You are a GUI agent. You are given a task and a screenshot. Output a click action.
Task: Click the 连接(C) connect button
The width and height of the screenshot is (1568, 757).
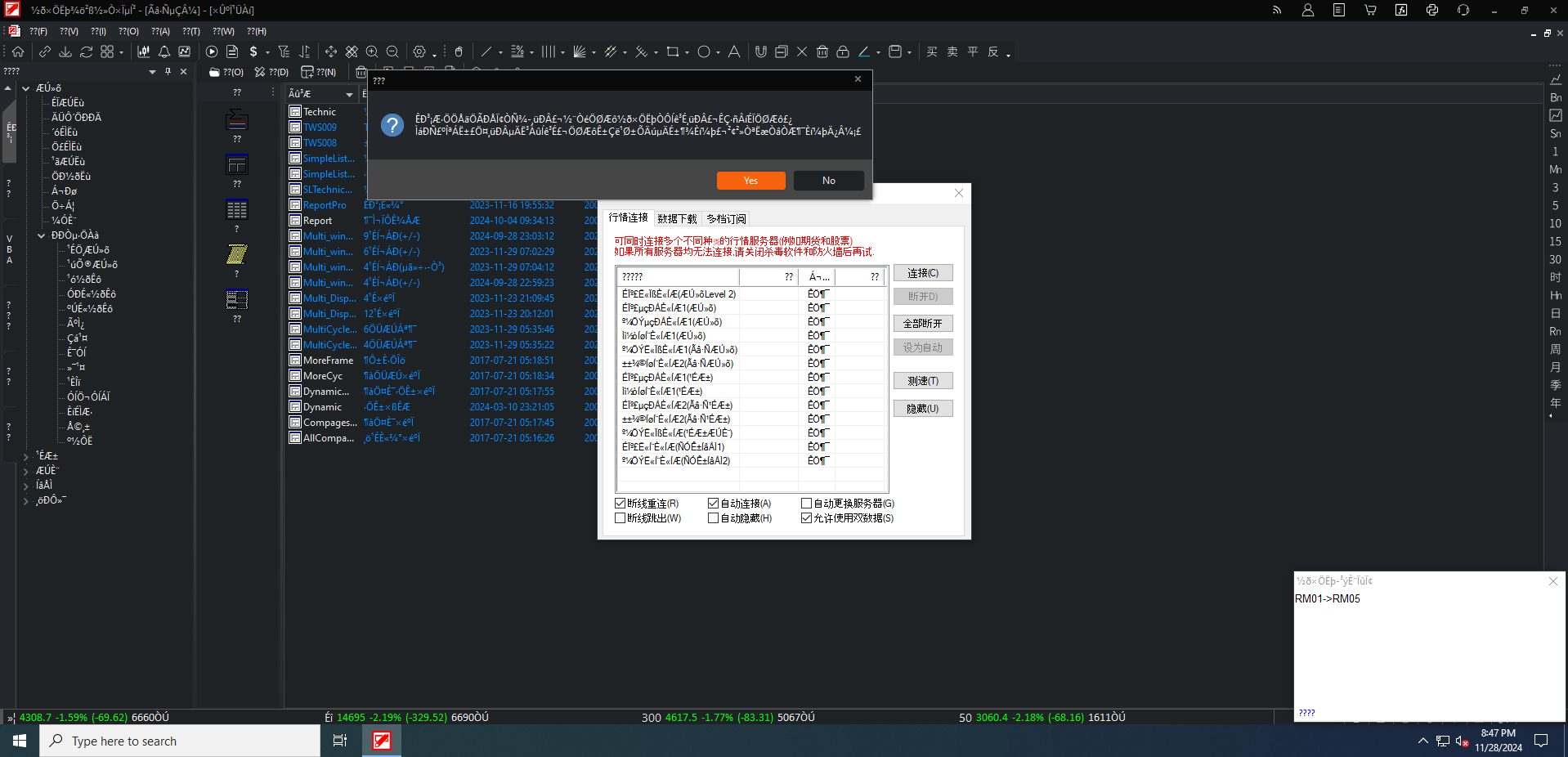[923, 273]
